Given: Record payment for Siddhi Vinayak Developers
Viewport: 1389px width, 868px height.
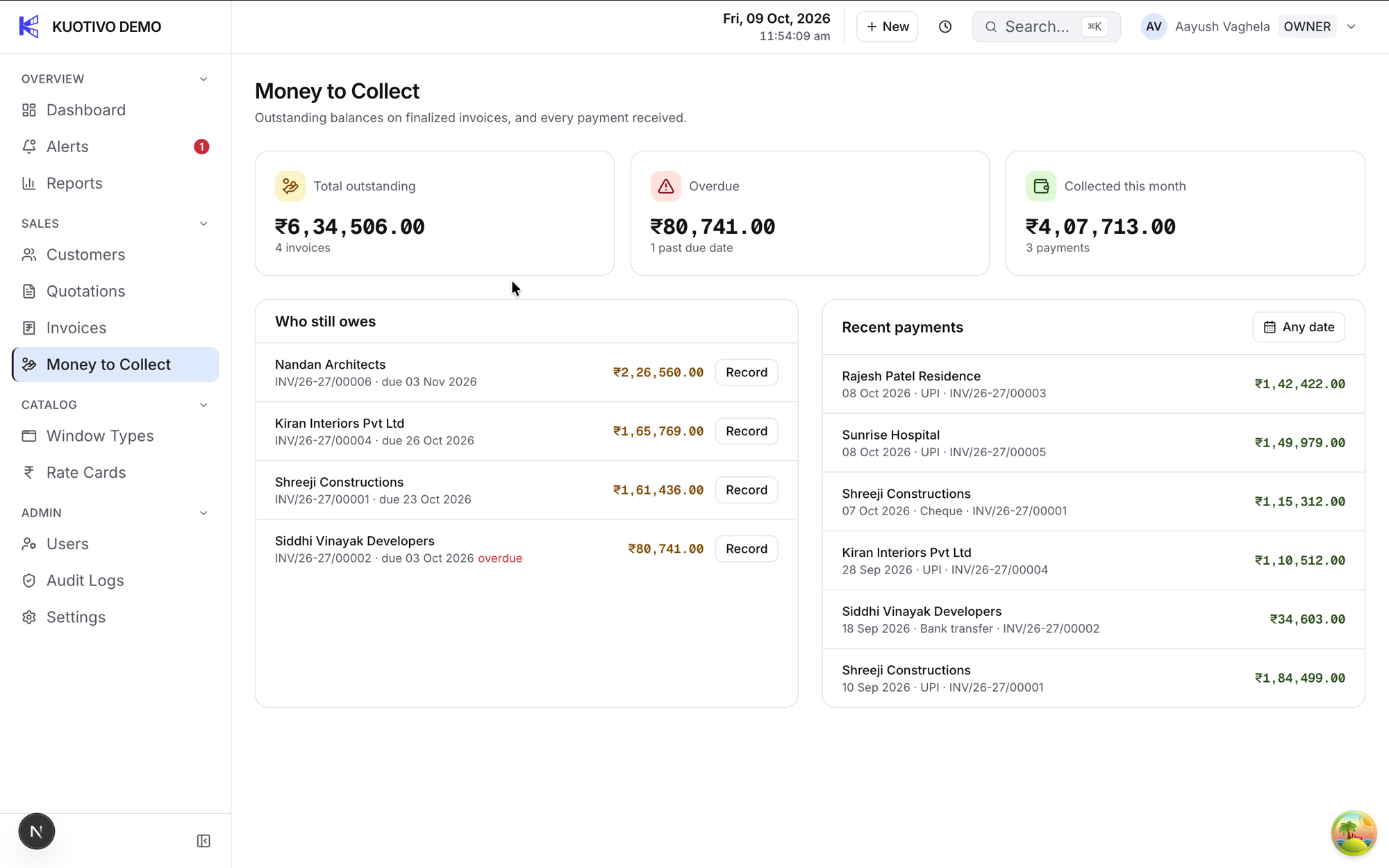Looking at the screenshot, I should click(x=747, y=549).
